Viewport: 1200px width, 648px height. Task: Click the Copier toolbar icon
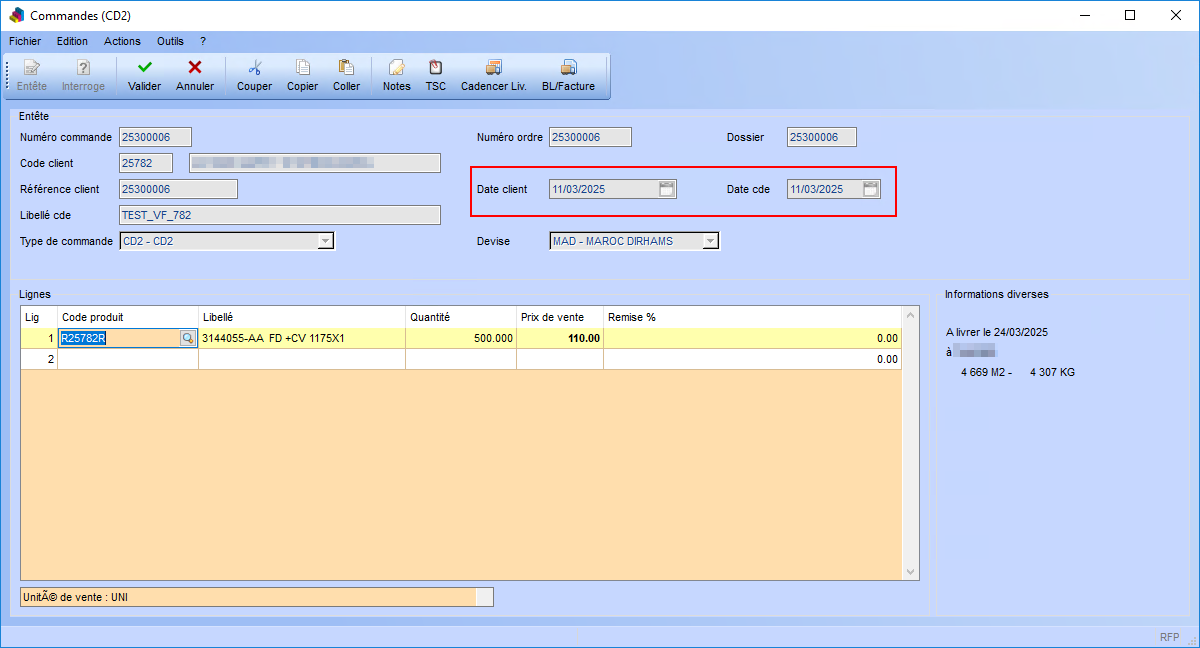(x=302, y=68)
